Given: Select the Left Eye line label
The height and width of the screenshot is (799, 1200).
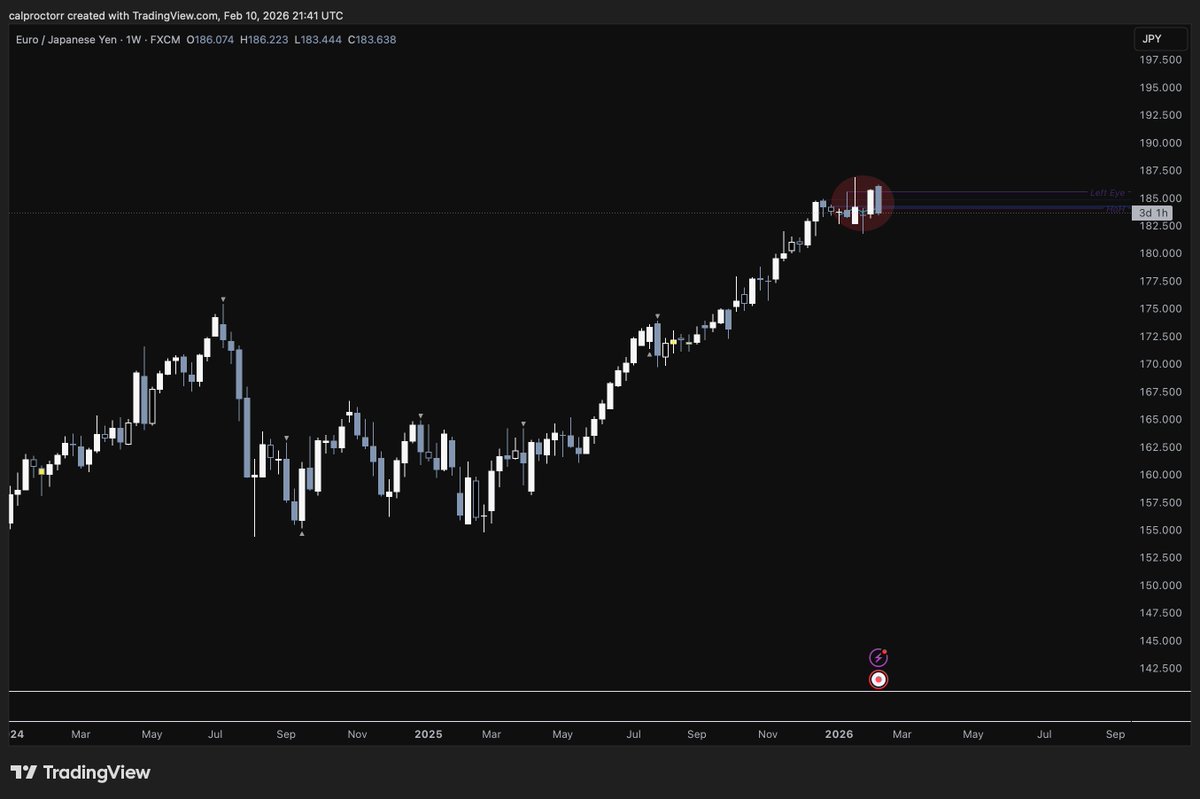Looking at the screenshot, I should point(1107,192).
